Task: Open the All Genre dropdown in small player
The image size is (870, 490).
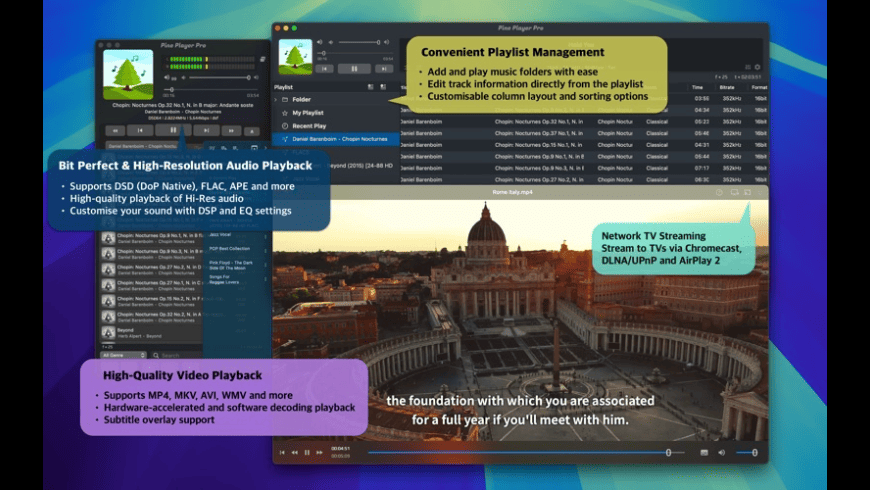Action: point(123,355)
